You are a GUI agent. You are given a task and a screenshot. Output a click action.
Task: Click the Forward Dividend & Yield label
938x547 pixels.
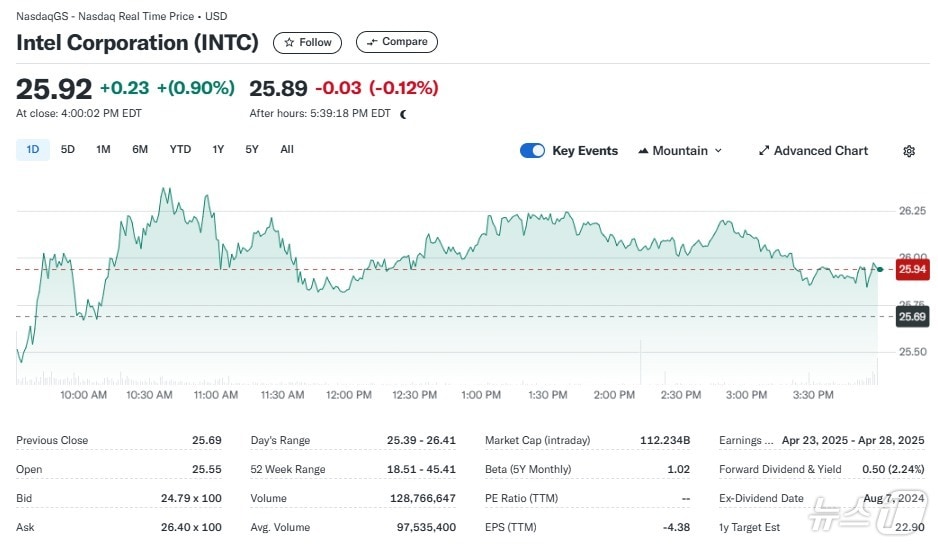point(780,469)
